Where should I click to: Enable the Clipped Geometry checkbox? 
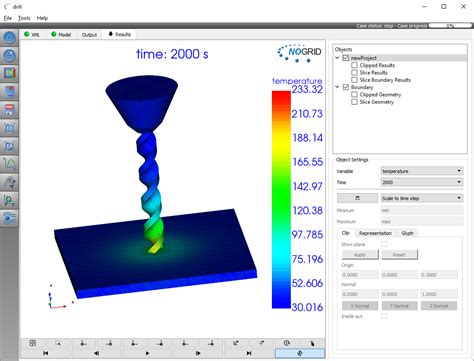click(354, 95)
